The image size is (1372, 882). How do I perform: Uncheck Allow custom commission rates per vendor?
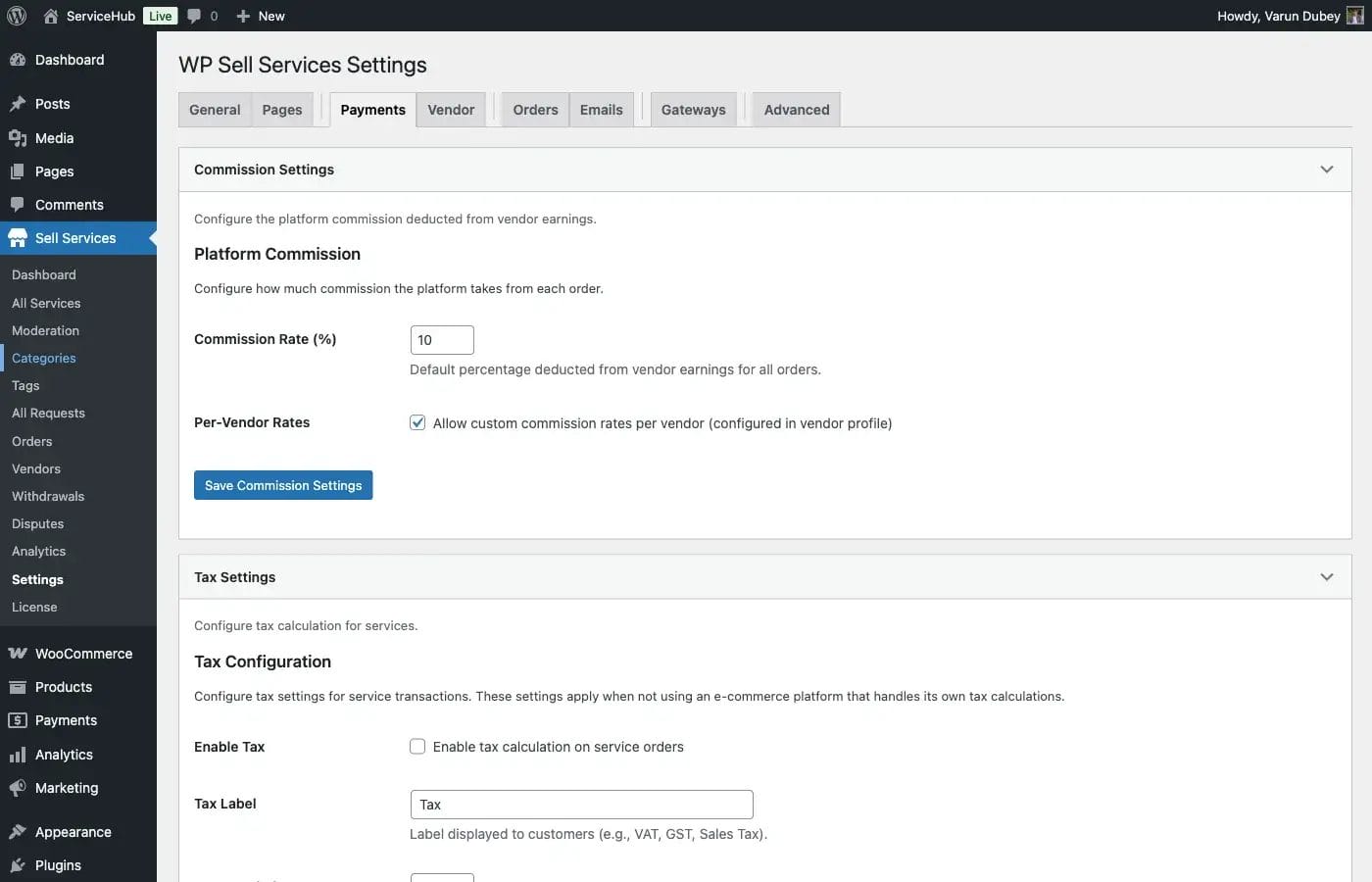point(417,421)
